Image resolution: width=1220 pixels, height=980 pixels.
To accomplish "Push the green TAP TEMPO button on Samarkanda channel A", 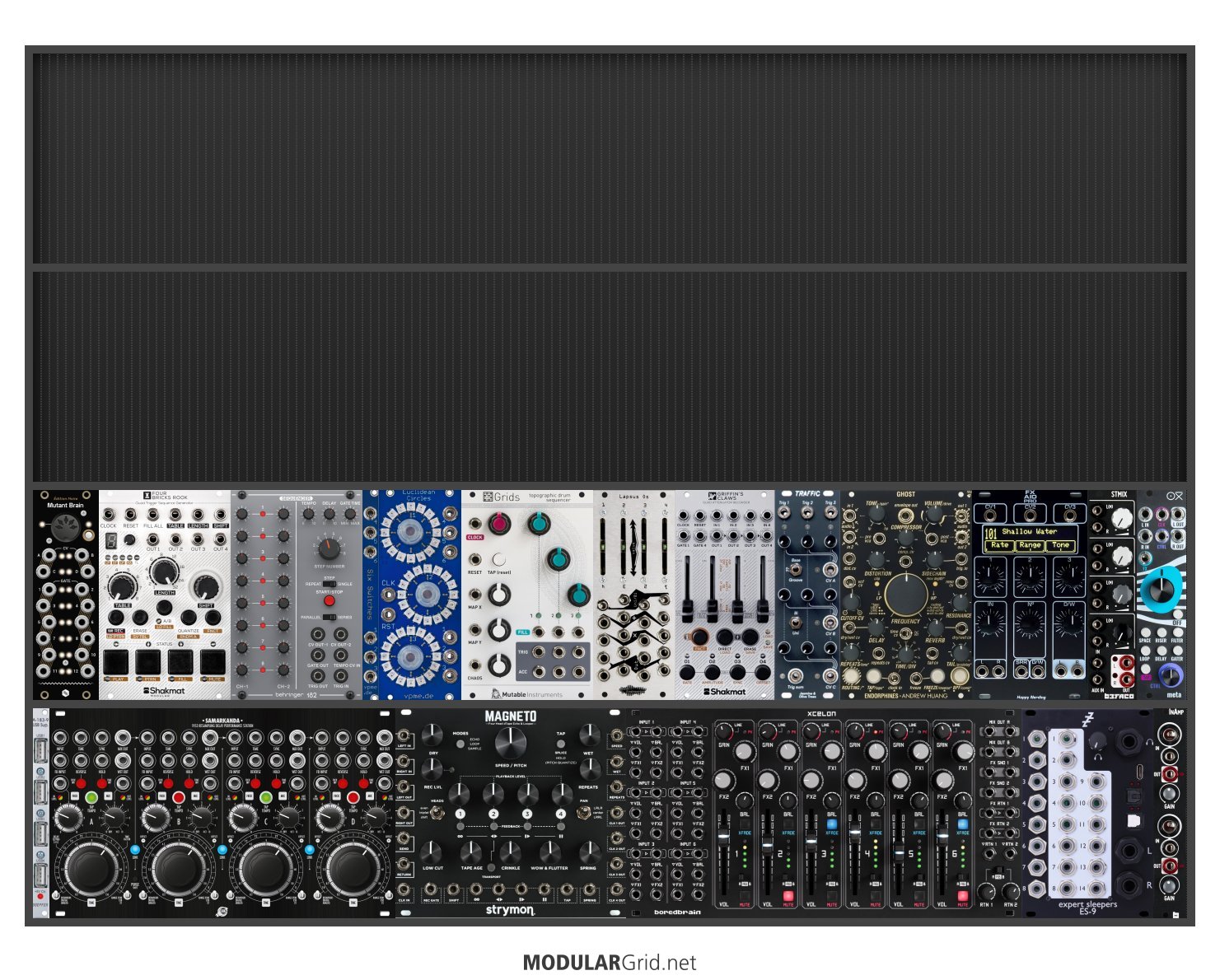I will (91, 798).
